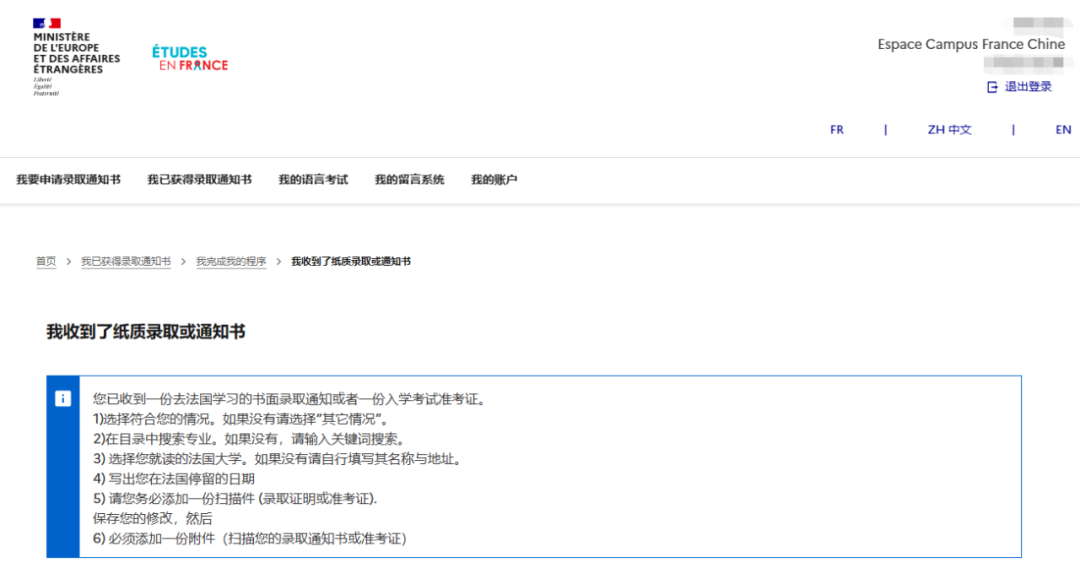Click instruction line 4) 写出您在法国停留的日期
Viewport: 1080px width, 568px height.
[x=174, y=479]
